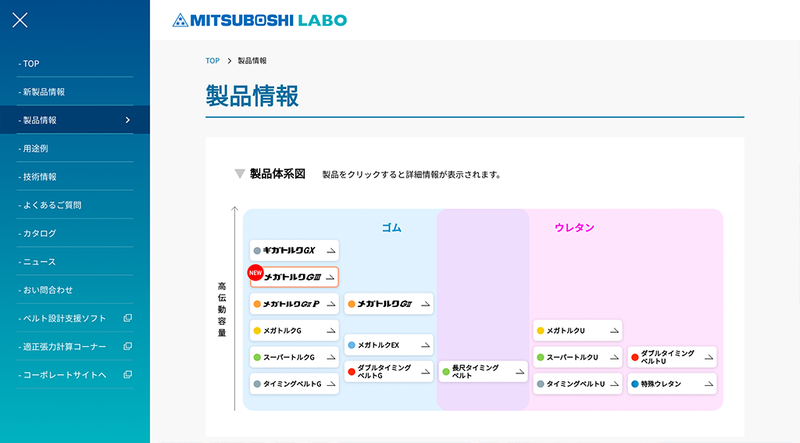Click the TOP breadcrumb link

click(x=212, y=61)
